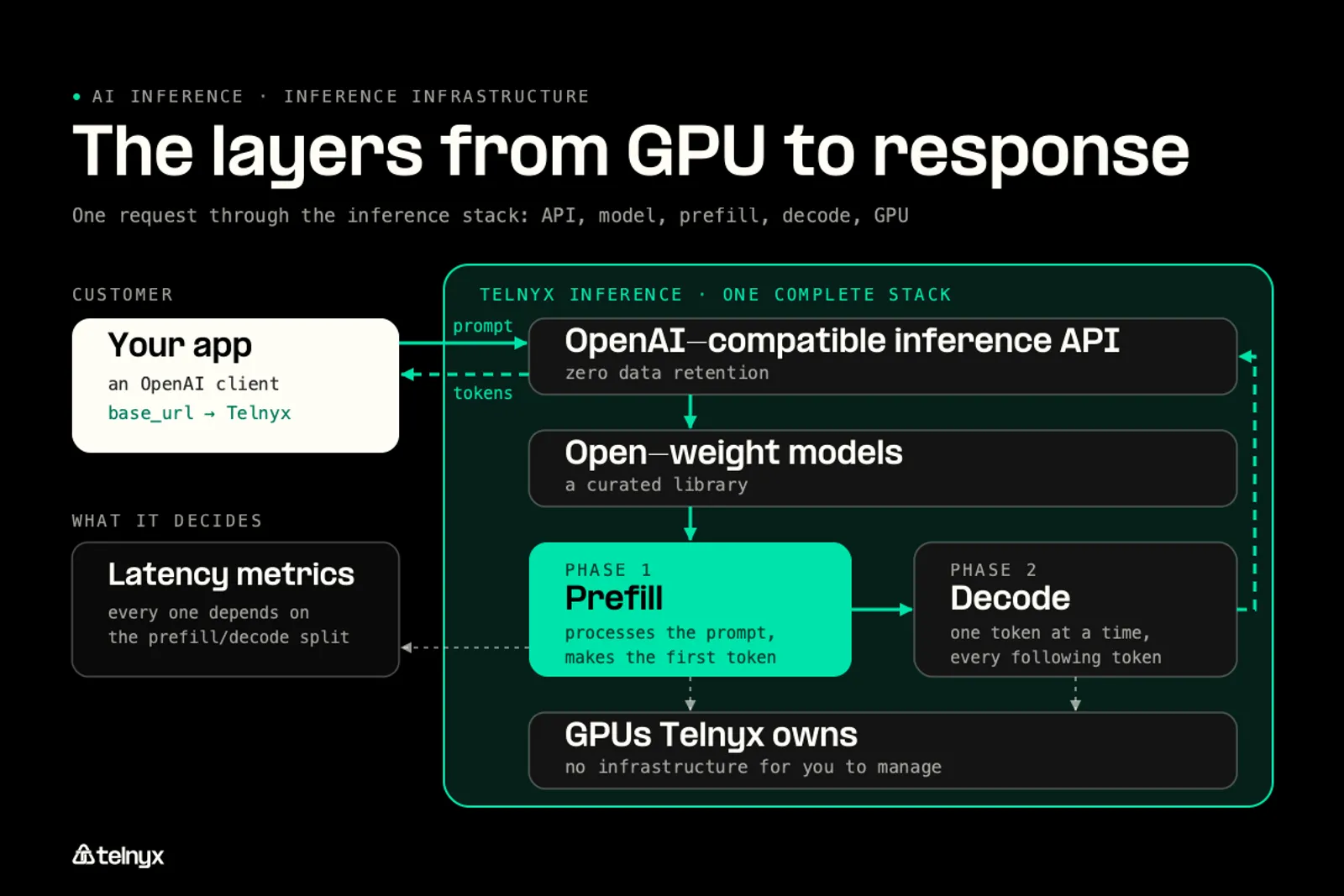
Task: Click the 'base_url → Telnyx' text
Action: 200,413
